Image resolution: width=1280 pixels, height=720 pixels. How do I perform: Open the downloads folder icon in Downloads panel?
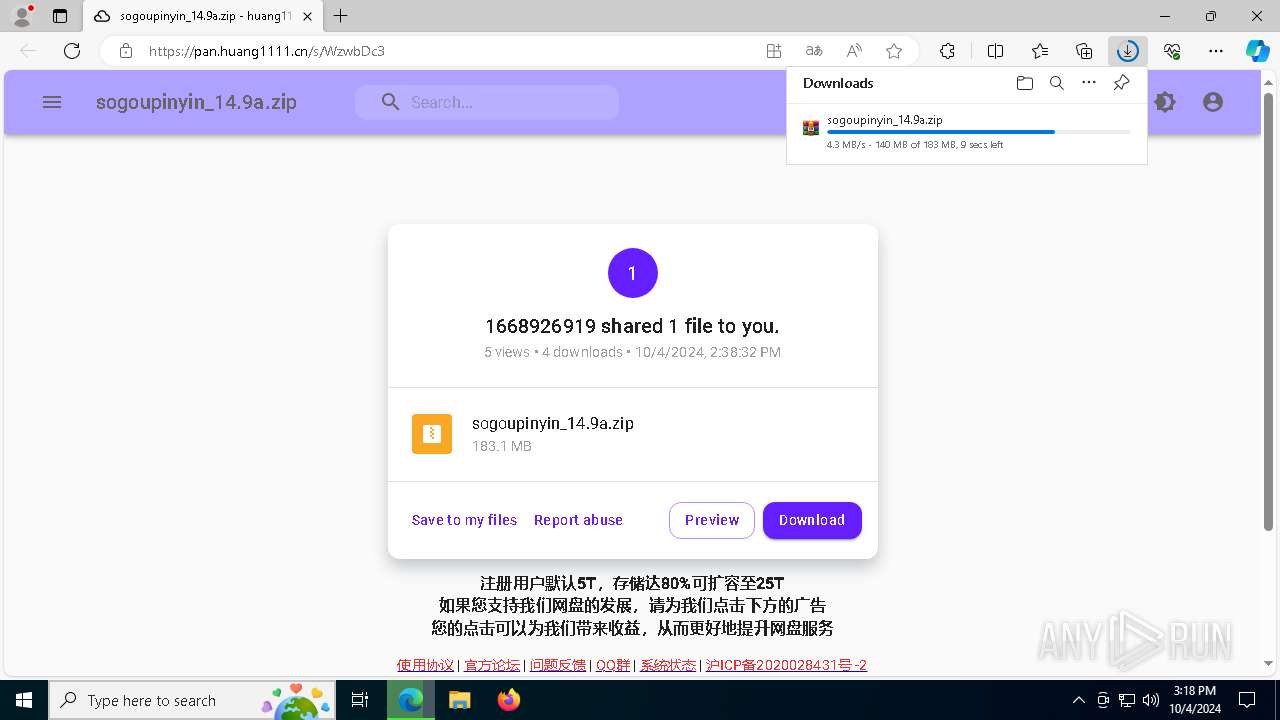[1024, 83]
